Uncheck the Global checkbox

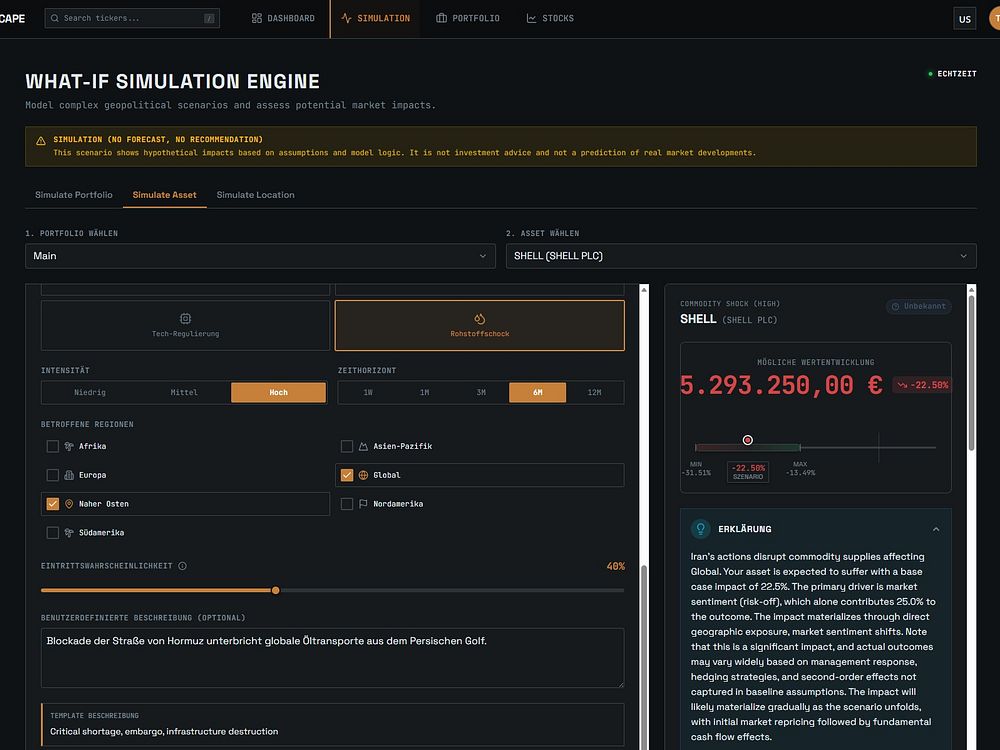point(347,475)
